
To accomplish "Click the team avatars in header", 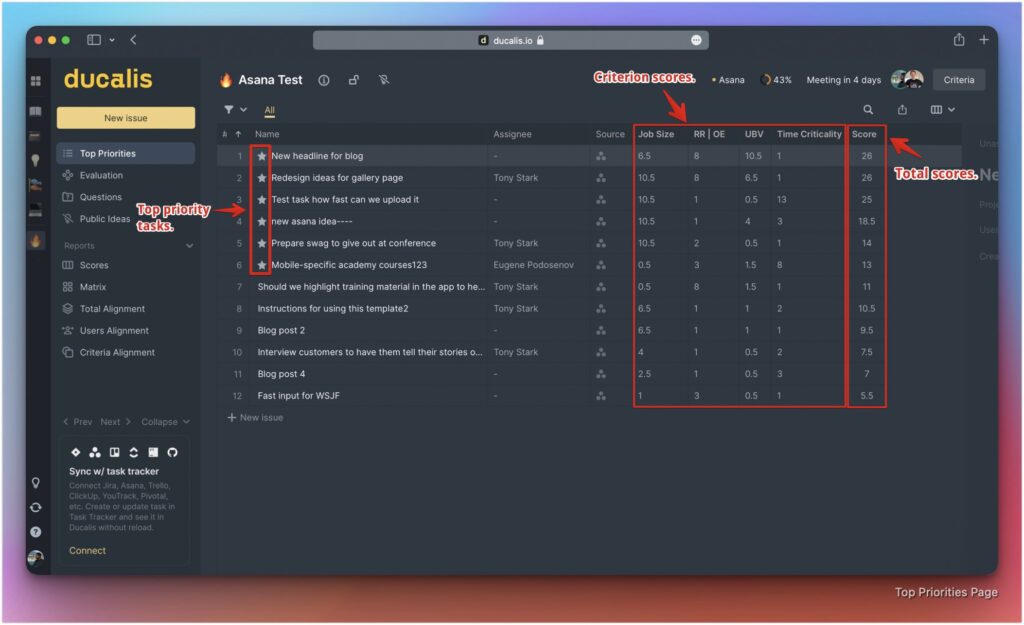I will pyautogui.click(x=908, y=80).
